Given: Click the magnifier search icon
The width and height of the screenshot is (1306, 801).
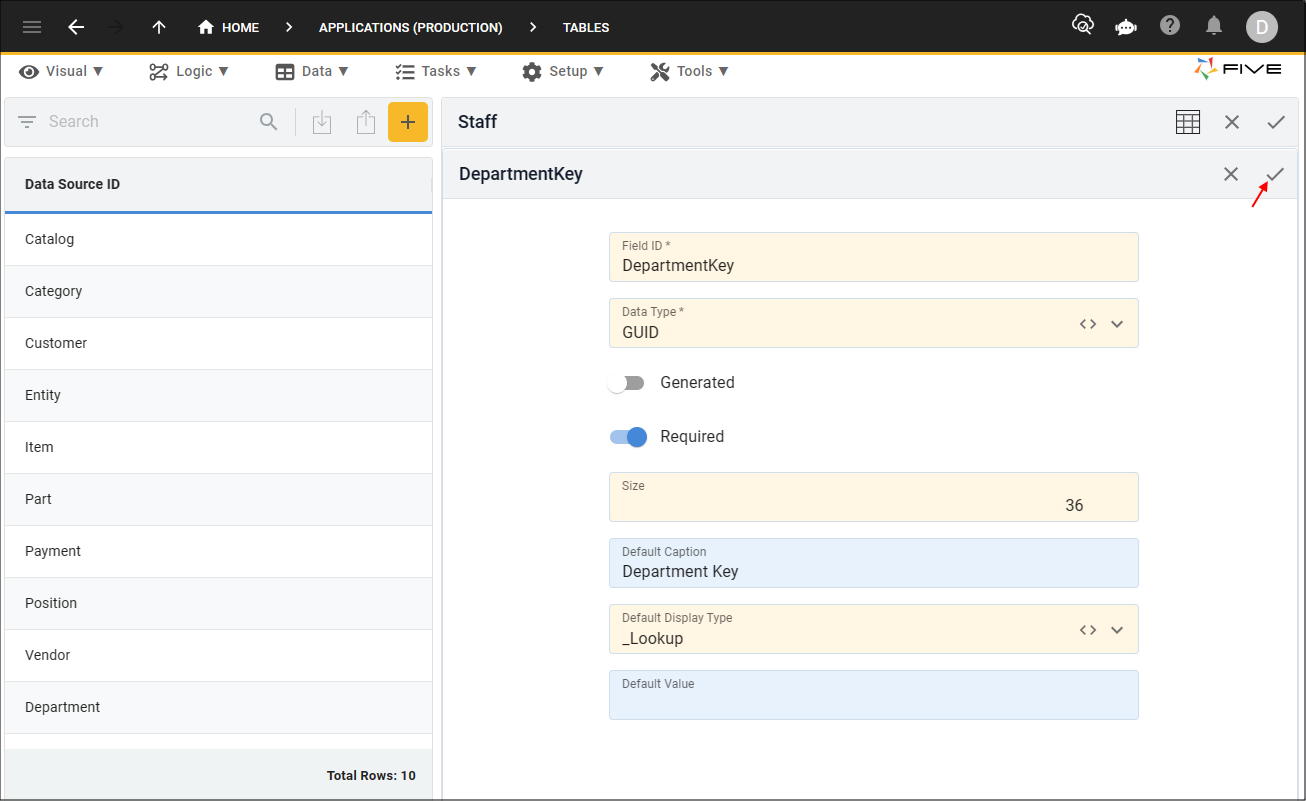Looking at the screenshot, I should click(269, 122).
